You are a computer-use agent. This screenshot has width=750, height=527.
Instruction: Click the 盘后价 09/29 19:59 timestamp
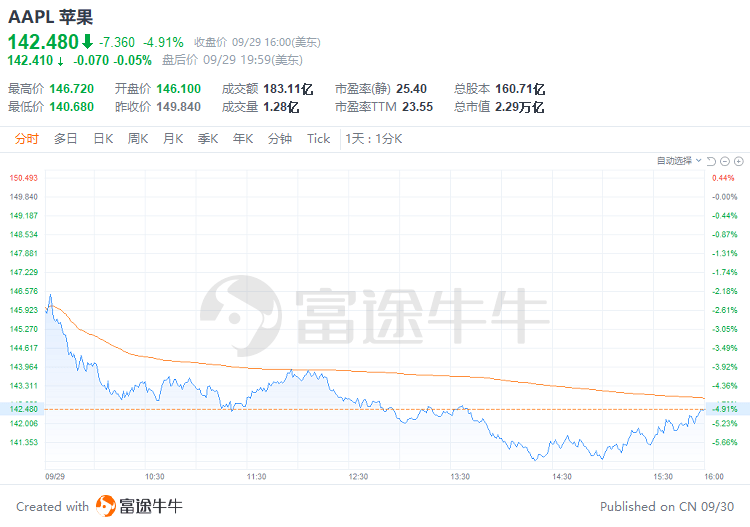click(x=232, y=60)
